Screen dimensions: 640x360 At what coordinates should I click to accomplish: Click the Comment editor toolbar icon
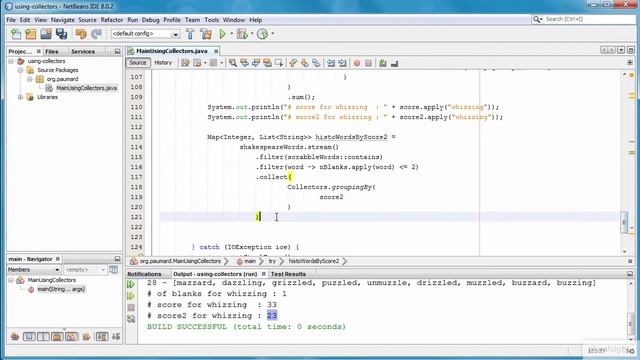[382, 63]
